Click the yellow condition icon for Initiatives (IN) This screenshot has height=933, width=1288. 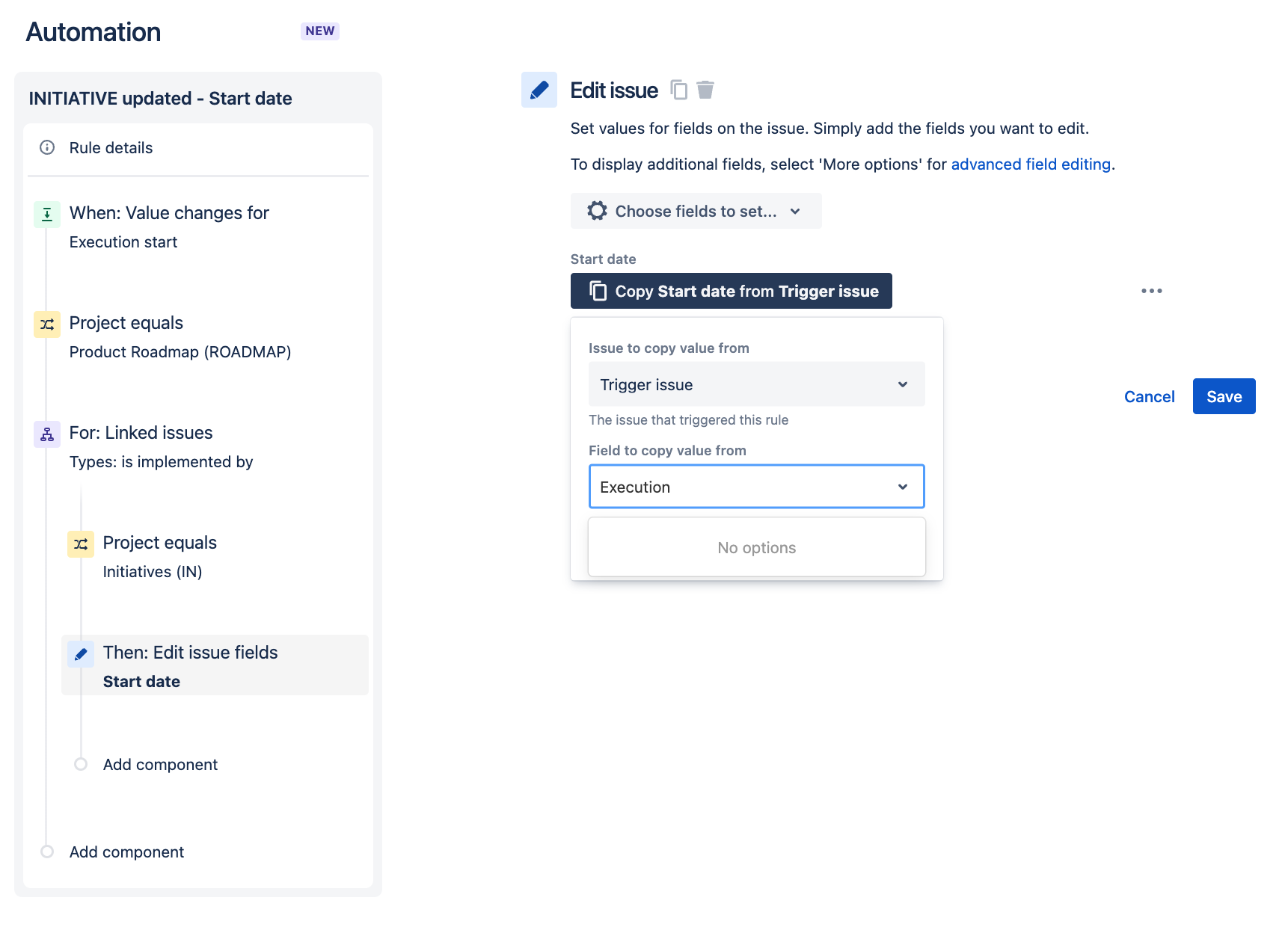81,544
